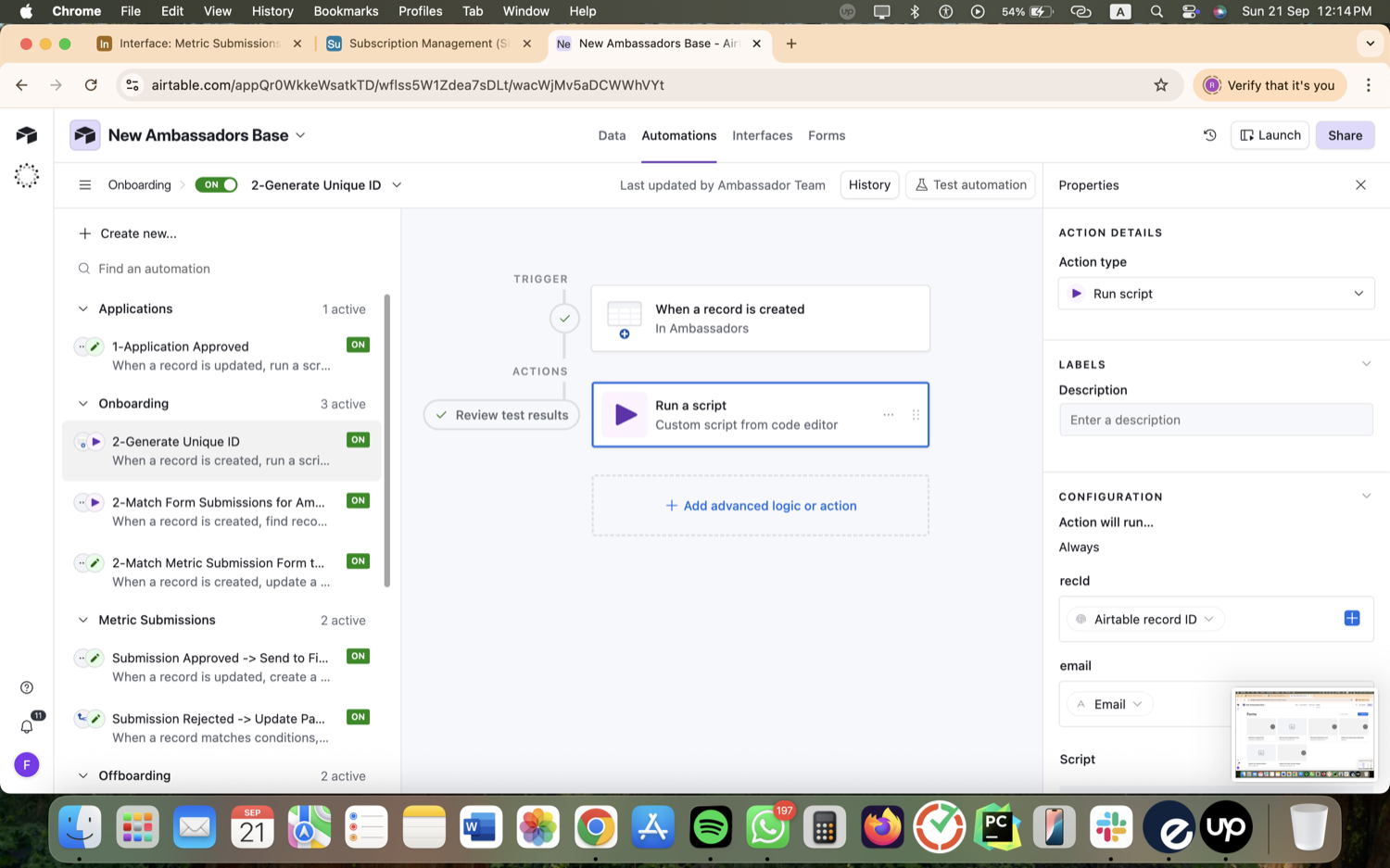Open Chrome's three-dot menu

click(x=1369, y=85)
